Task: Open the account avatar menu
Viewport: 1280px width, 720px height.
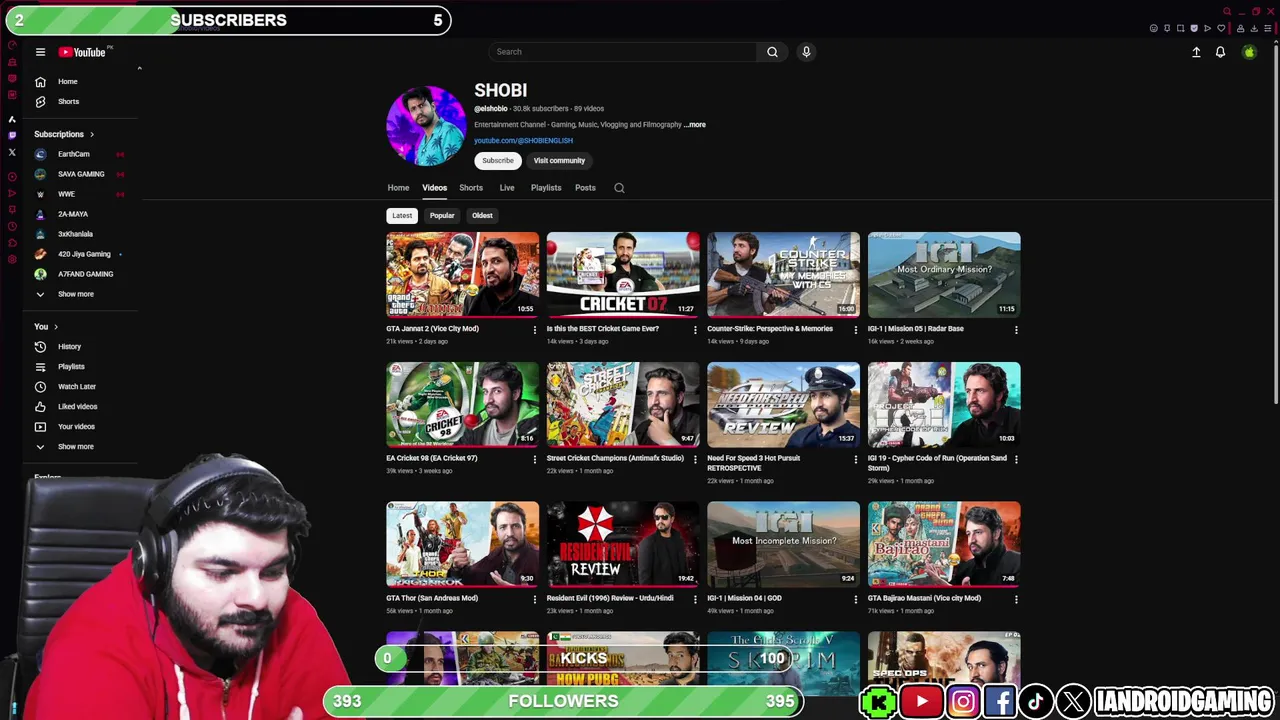Action: (x=1249, y=52)
